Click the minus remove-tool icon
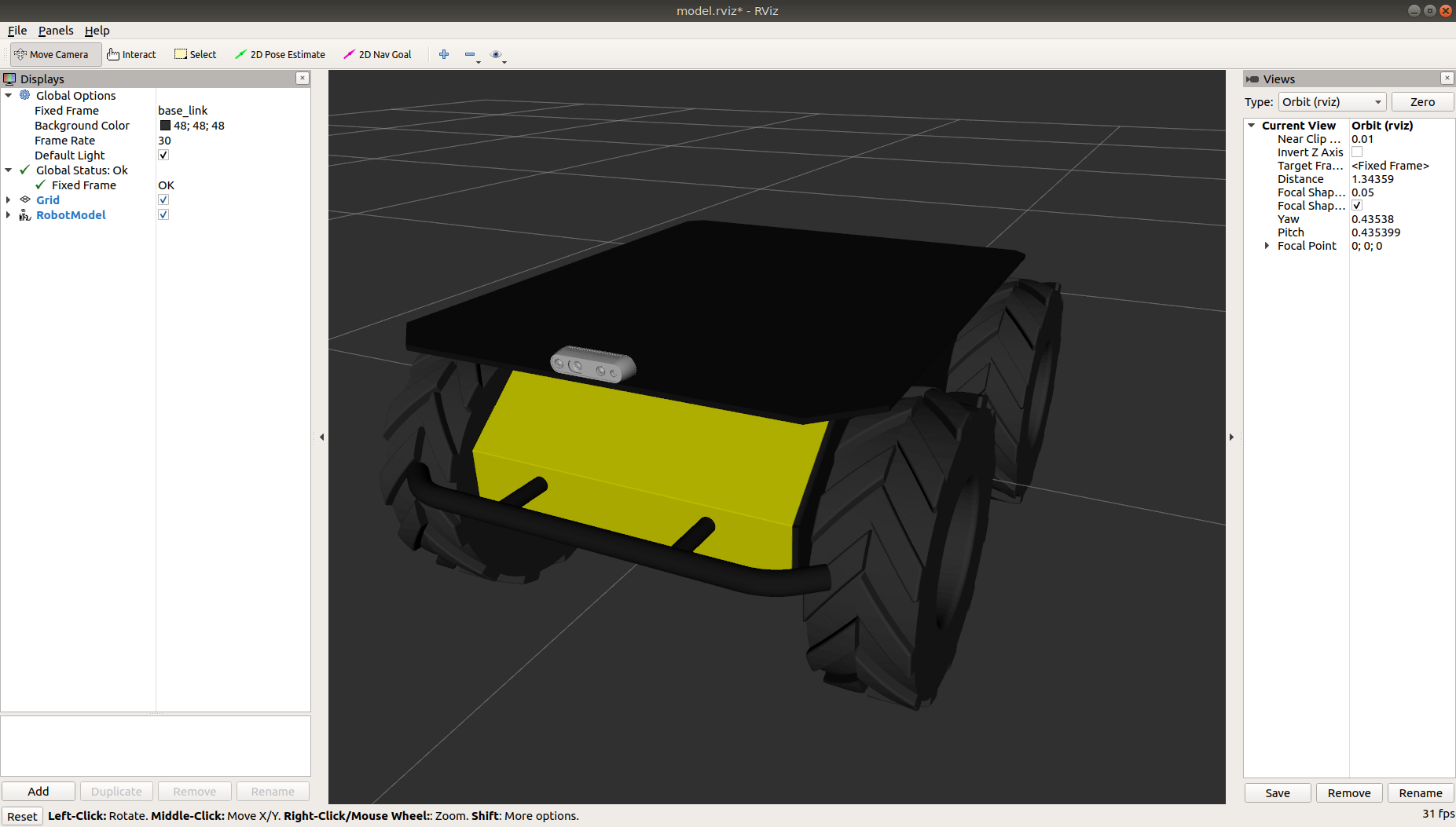The image size is (1456, 827). pyautogui.click(x=470, y=54)
